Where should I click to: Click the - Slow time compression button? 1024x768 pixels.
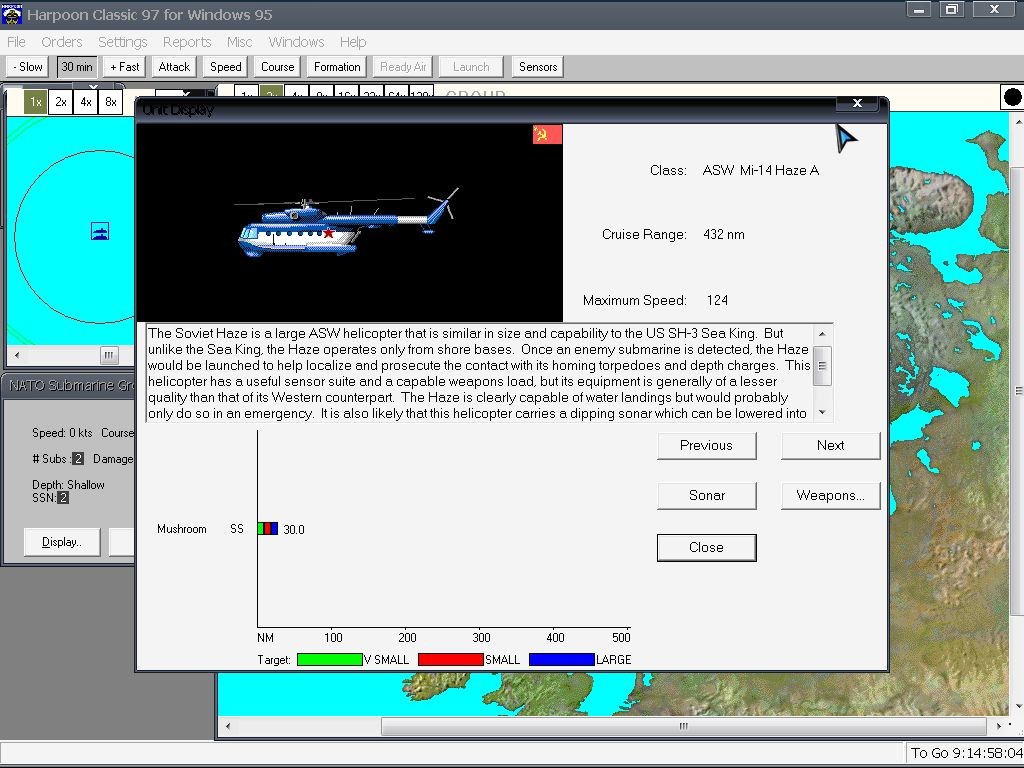click(28, 67)
